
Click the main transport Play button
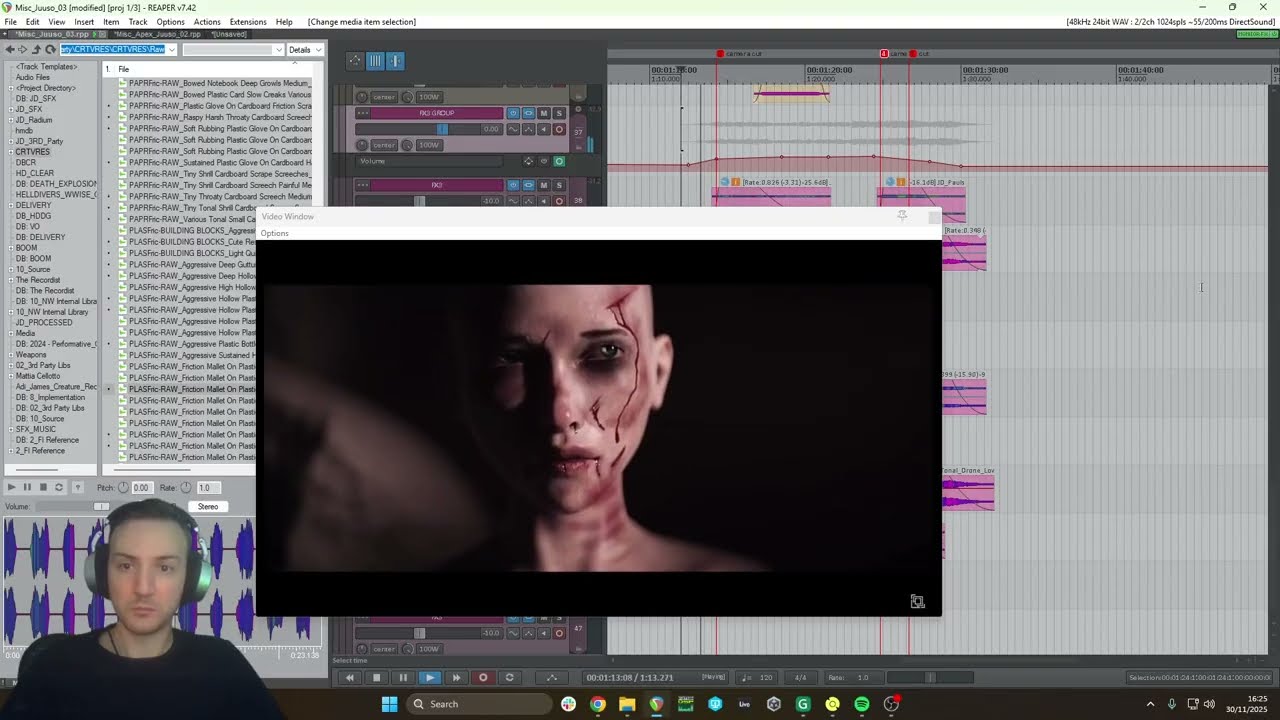(x=430, y=677)
